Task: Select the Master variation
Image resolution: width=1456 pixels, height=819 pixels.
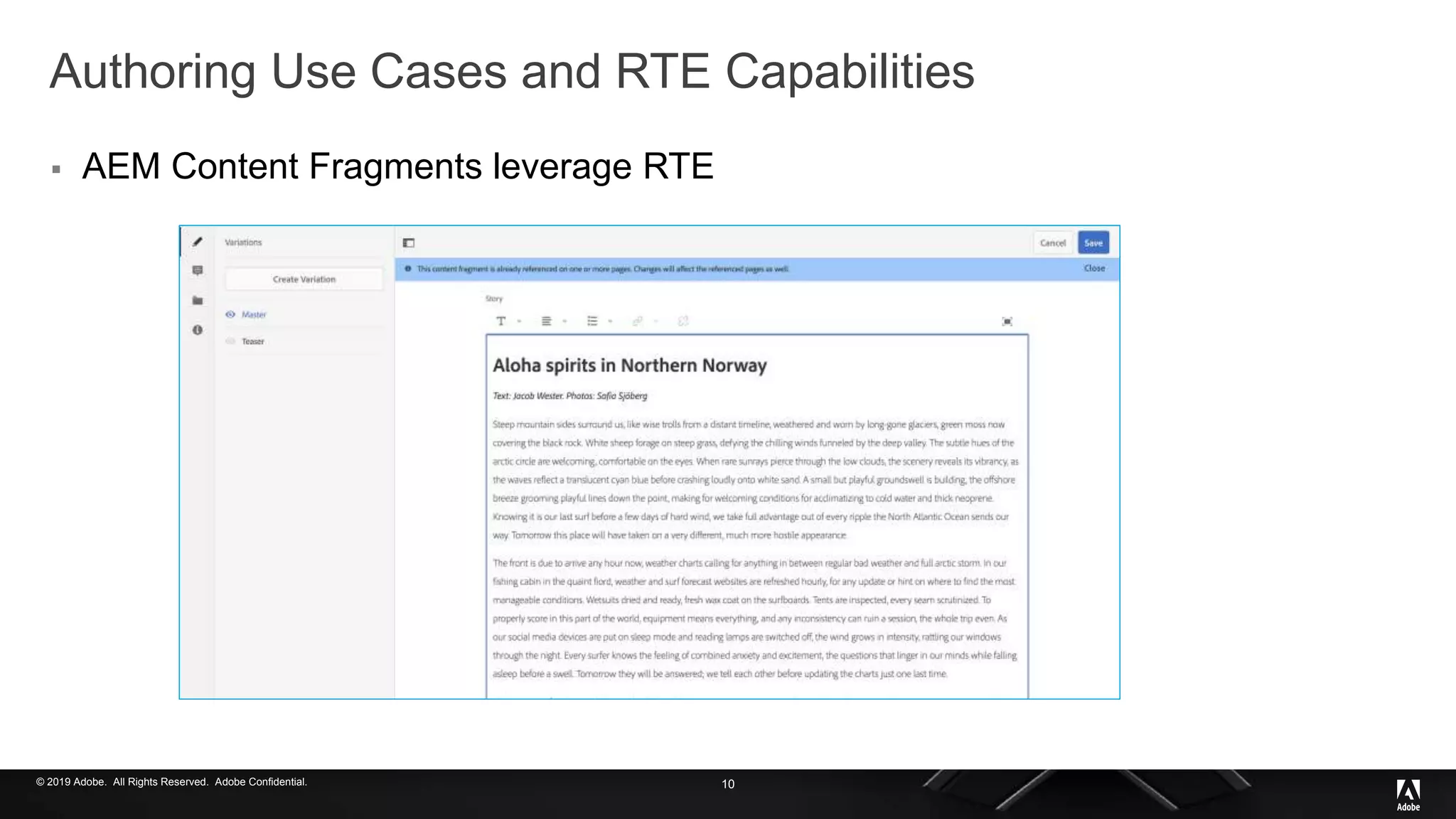Action: pos(254,314)
